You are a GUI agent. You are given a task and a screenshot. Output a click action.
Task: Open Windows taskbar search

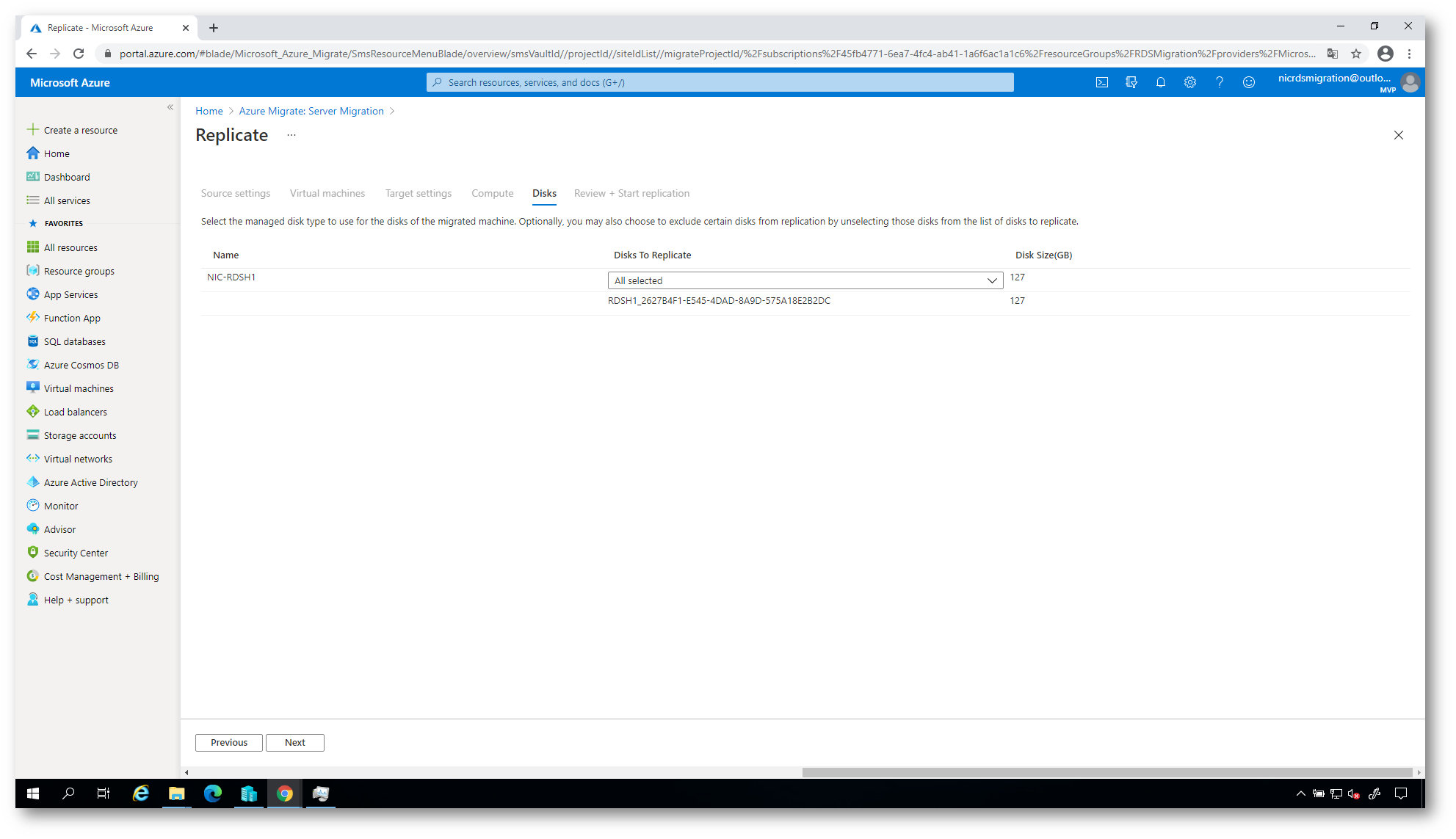[x=68, y=793]
